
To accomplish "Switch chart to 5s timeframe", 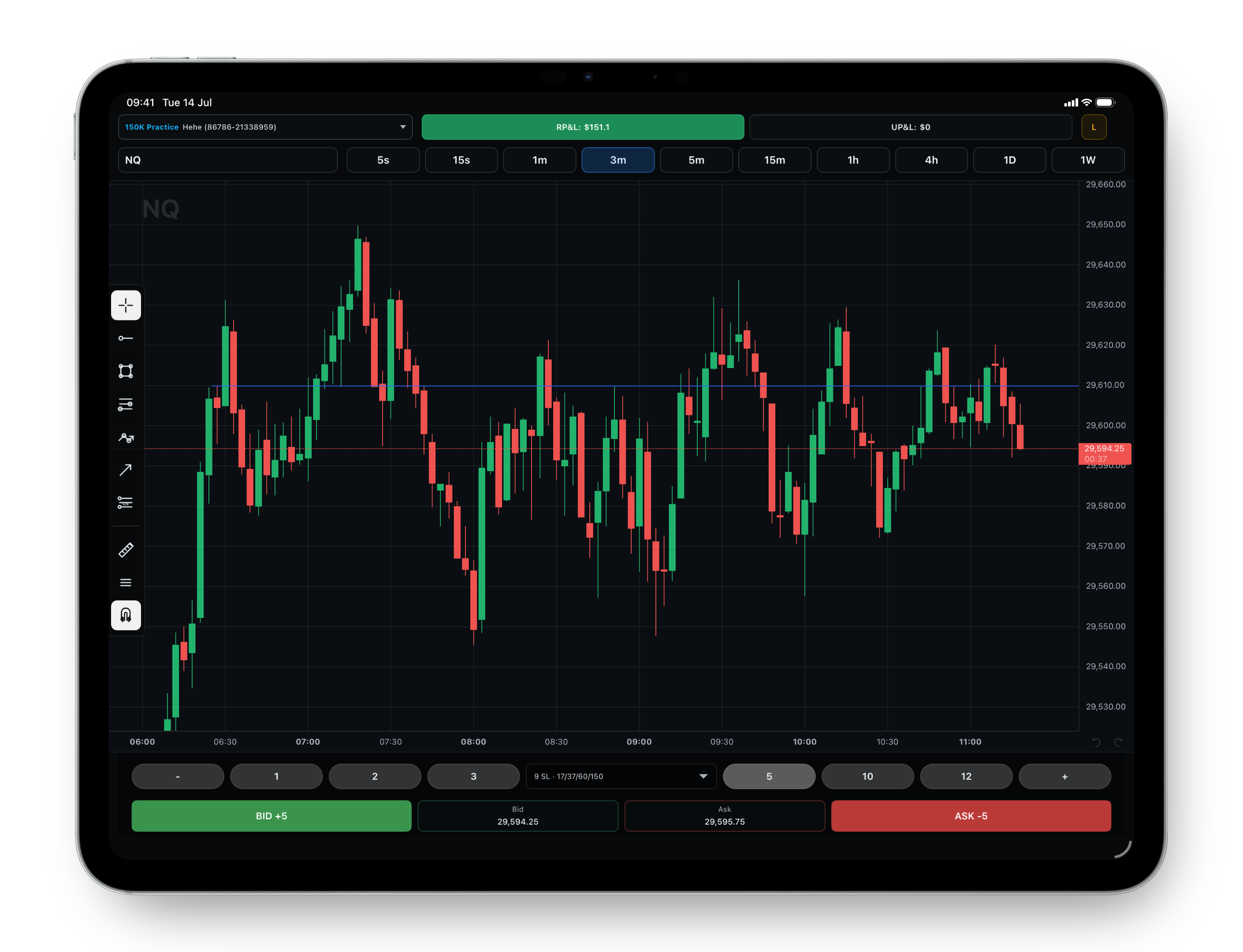I will point(383,160).
